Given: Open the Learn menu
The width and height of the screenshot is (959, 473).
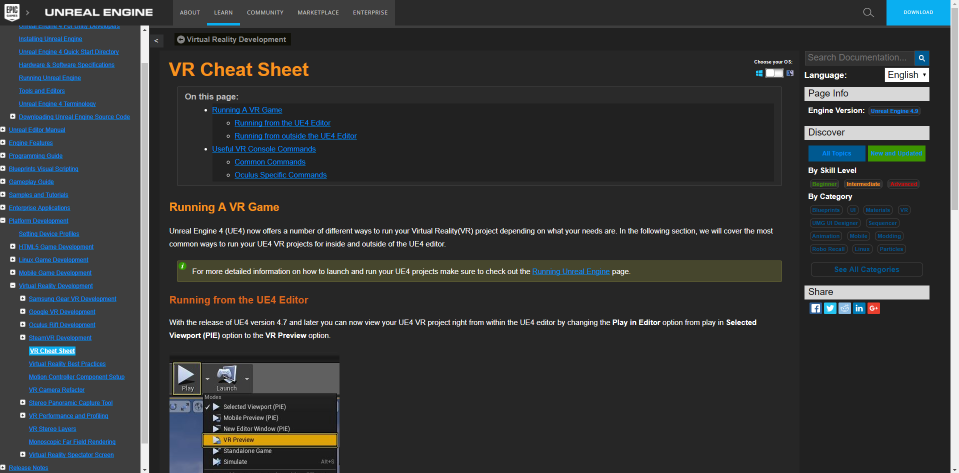Looking at the screenshot, I should click(223, 12).
